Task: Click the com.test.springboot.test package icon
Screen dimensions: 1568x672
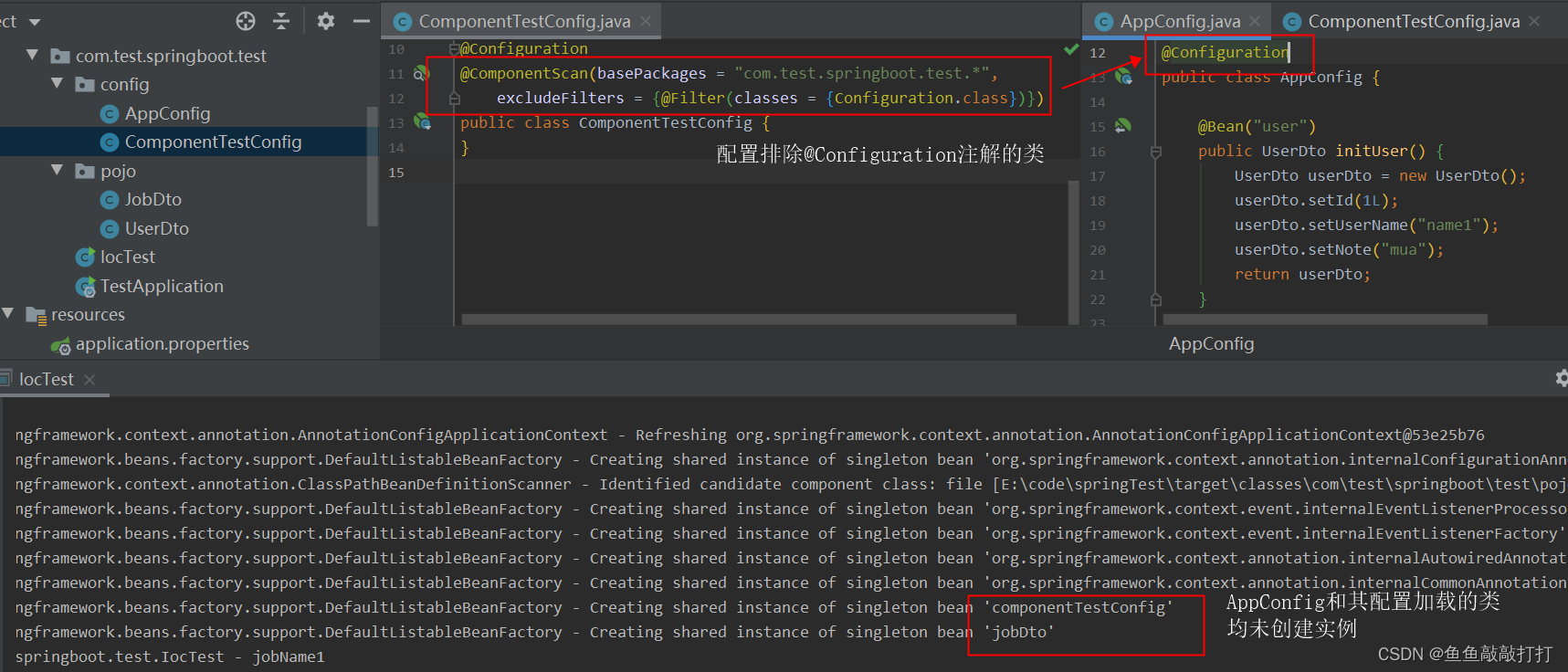Action: tap(60, 56)
